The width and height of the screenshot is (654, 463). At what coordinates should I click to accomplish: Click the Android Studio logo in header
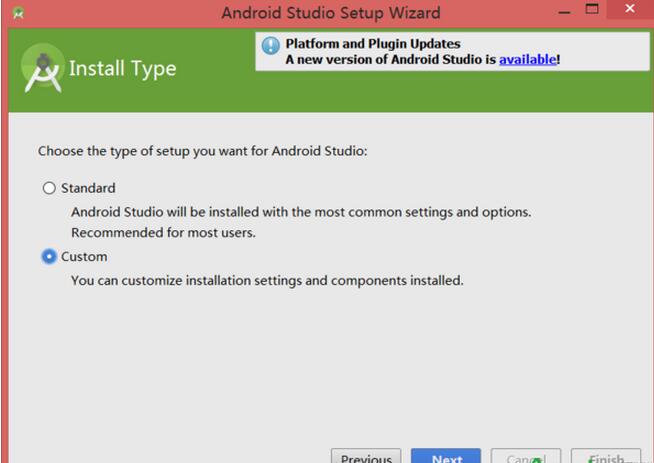tap(43, 68)
